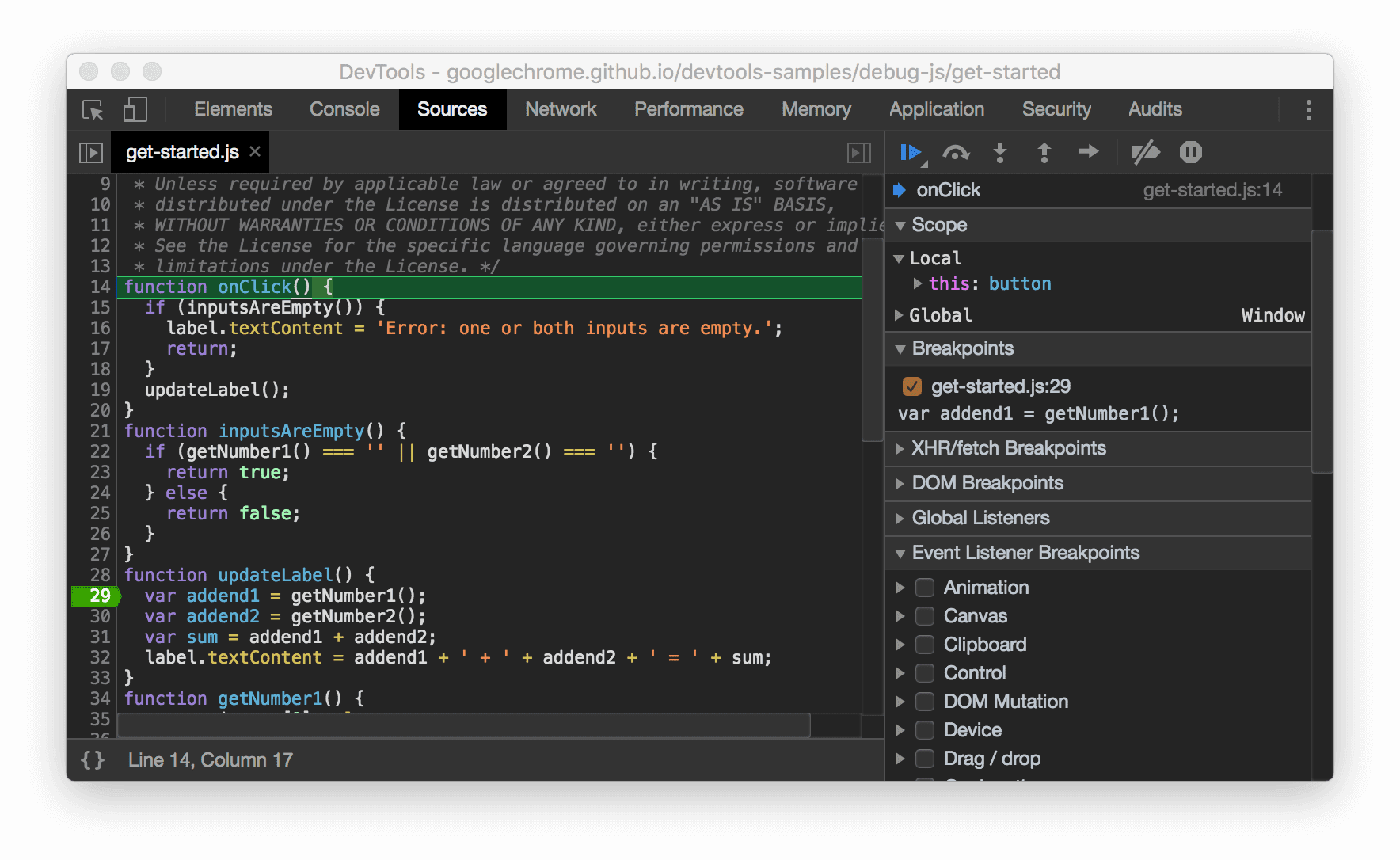Screen dimensions: 1400x860
Task: Expand the Global scope under Window
Action: (900, 314)
